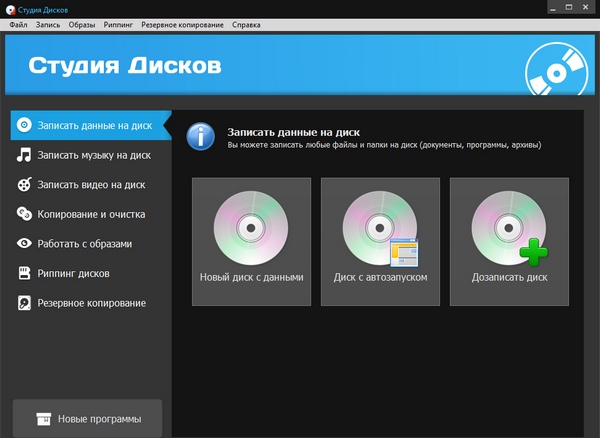Choose the Новый диск с данными tile

tap(251, 241)
